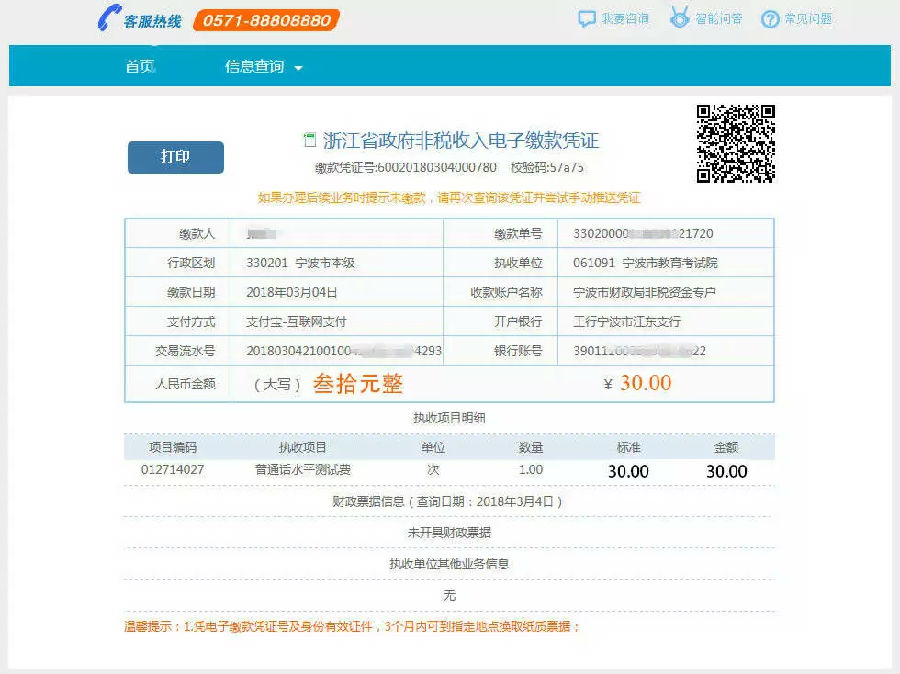Open the 智能问答 link text
Viewport: 900px width, 674px height.
[x=718, y=19]
